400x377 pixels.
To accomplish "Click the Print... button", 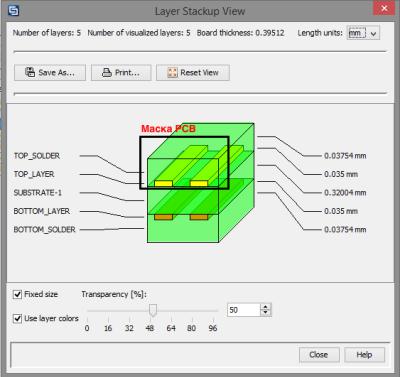I will 121,72.
